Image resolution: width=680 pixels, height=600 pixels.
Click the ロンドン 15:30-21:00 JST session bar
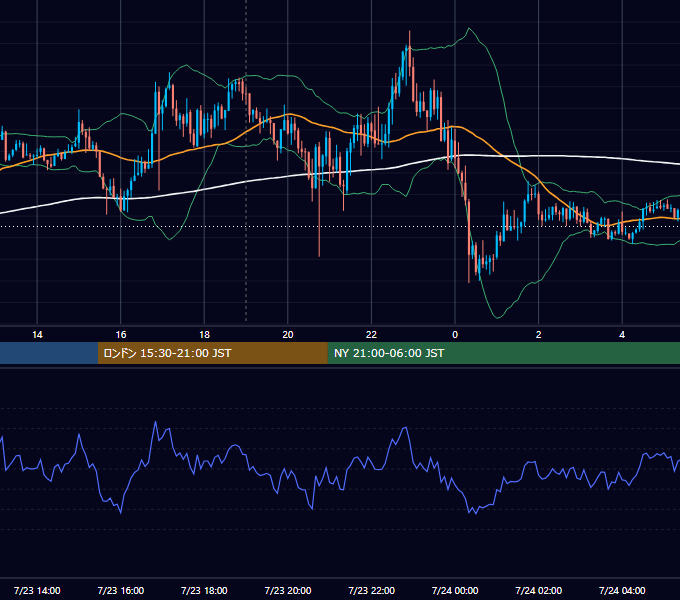click(x=212, y=353)
